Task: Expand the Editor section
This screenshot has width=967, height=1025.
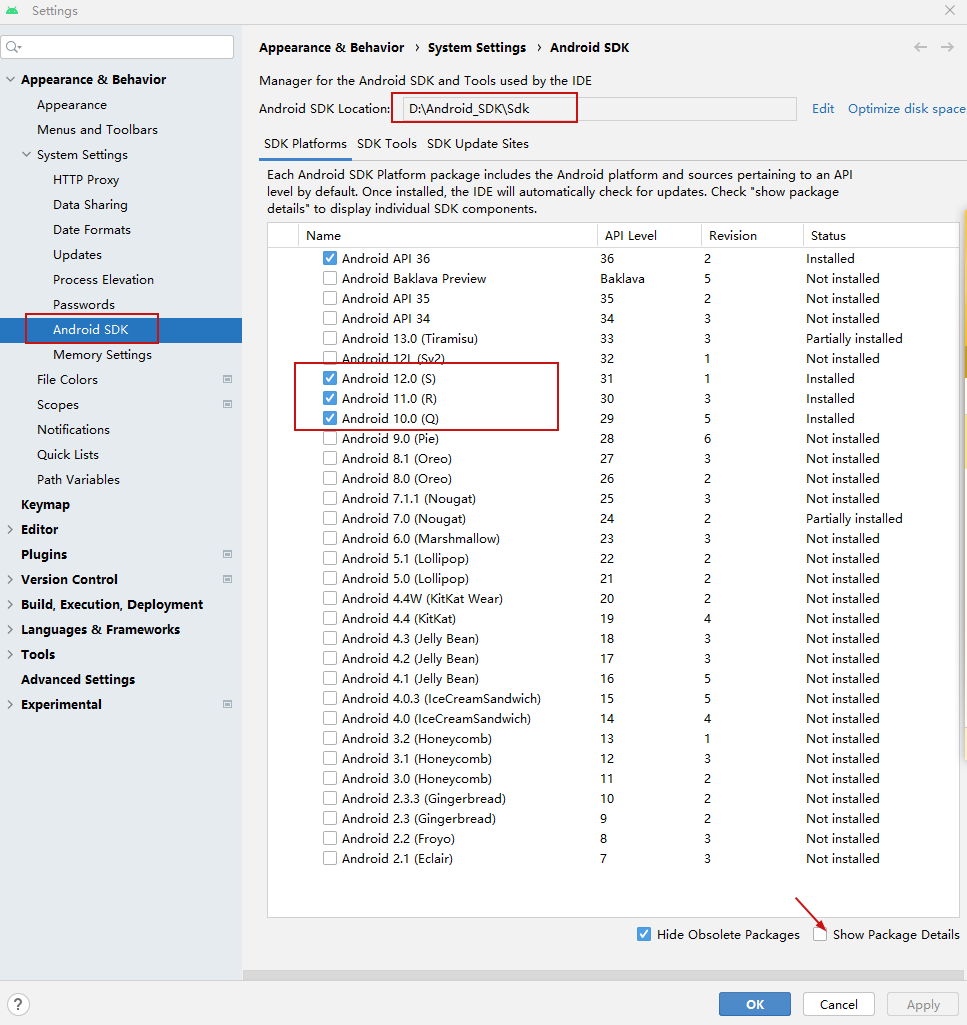Action: coord(10,529)
